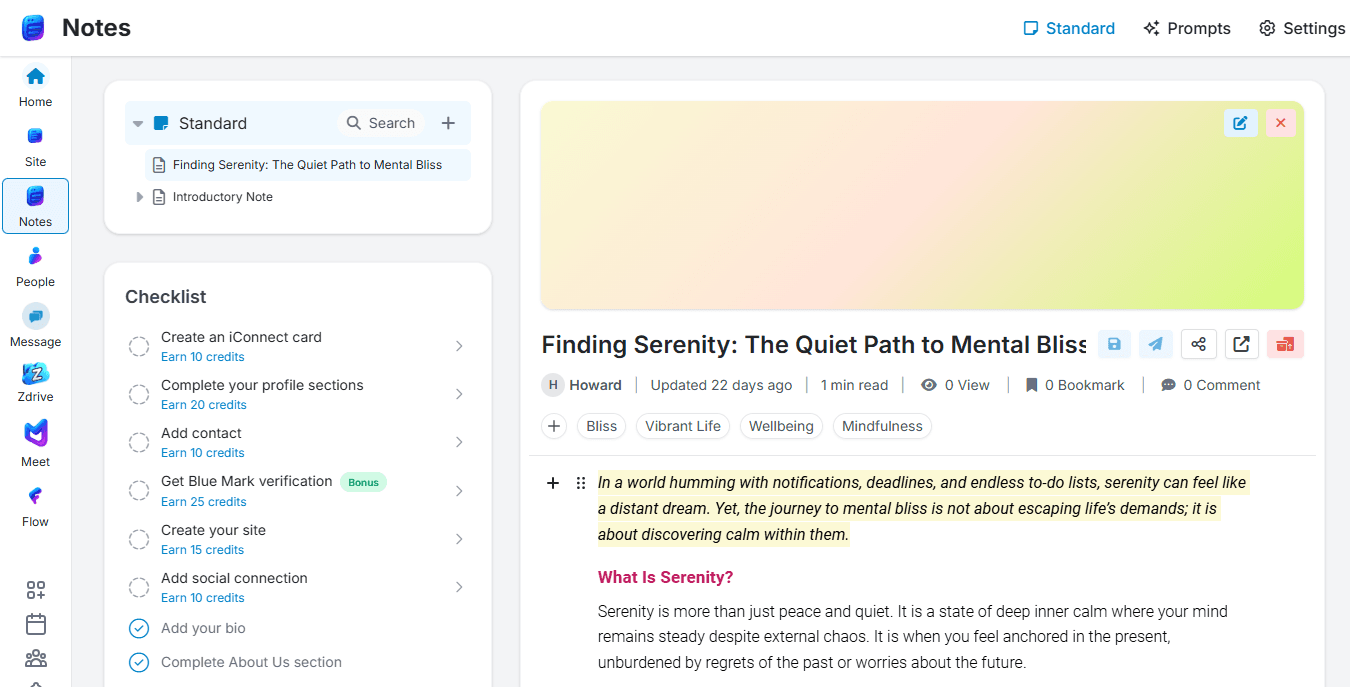Click the blue edit cover icon
1350x687 pixels.
(1240, 123)
